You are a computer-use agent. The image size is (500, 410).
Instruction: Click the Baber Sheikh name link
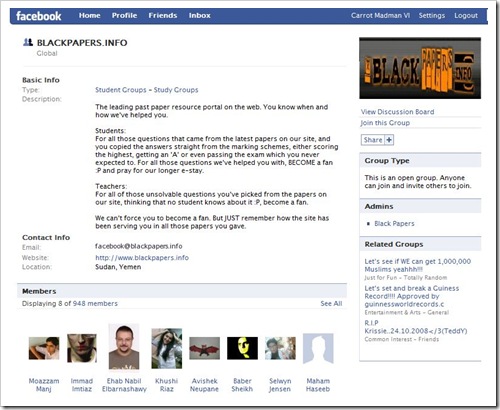tap(242, 385)
